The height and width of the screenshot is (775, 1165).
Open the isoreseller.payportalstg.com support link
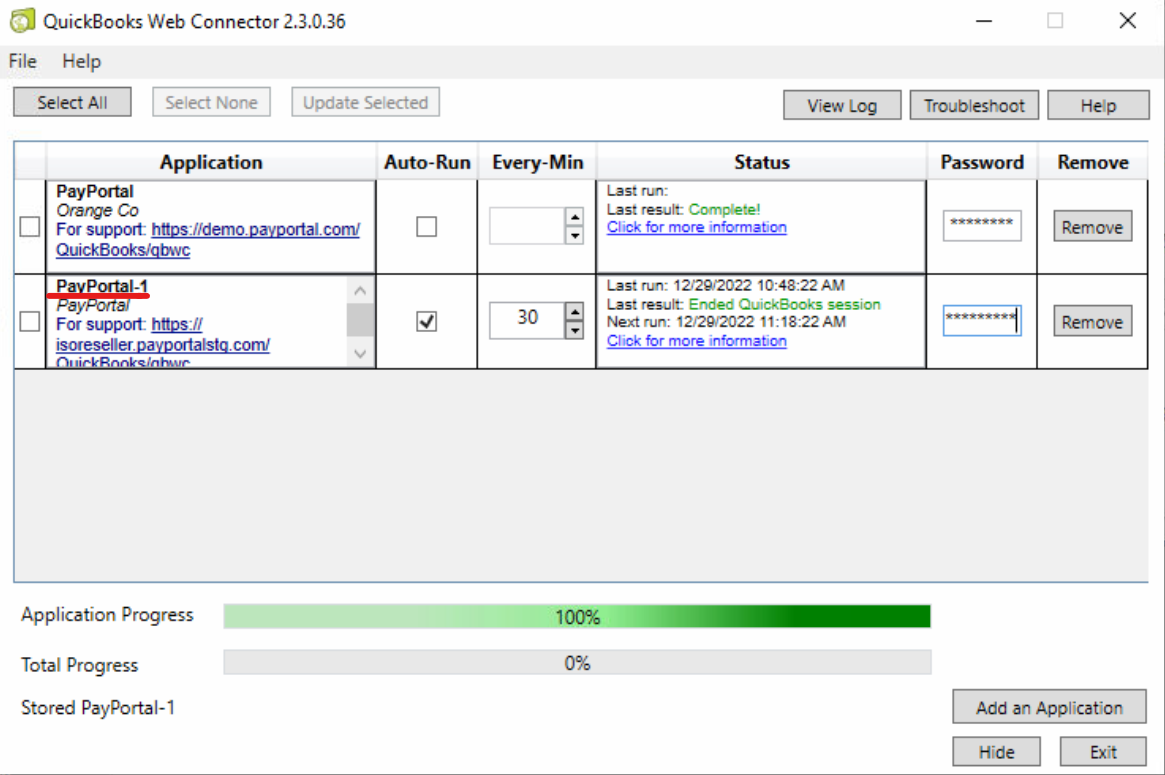coord(163,345)
